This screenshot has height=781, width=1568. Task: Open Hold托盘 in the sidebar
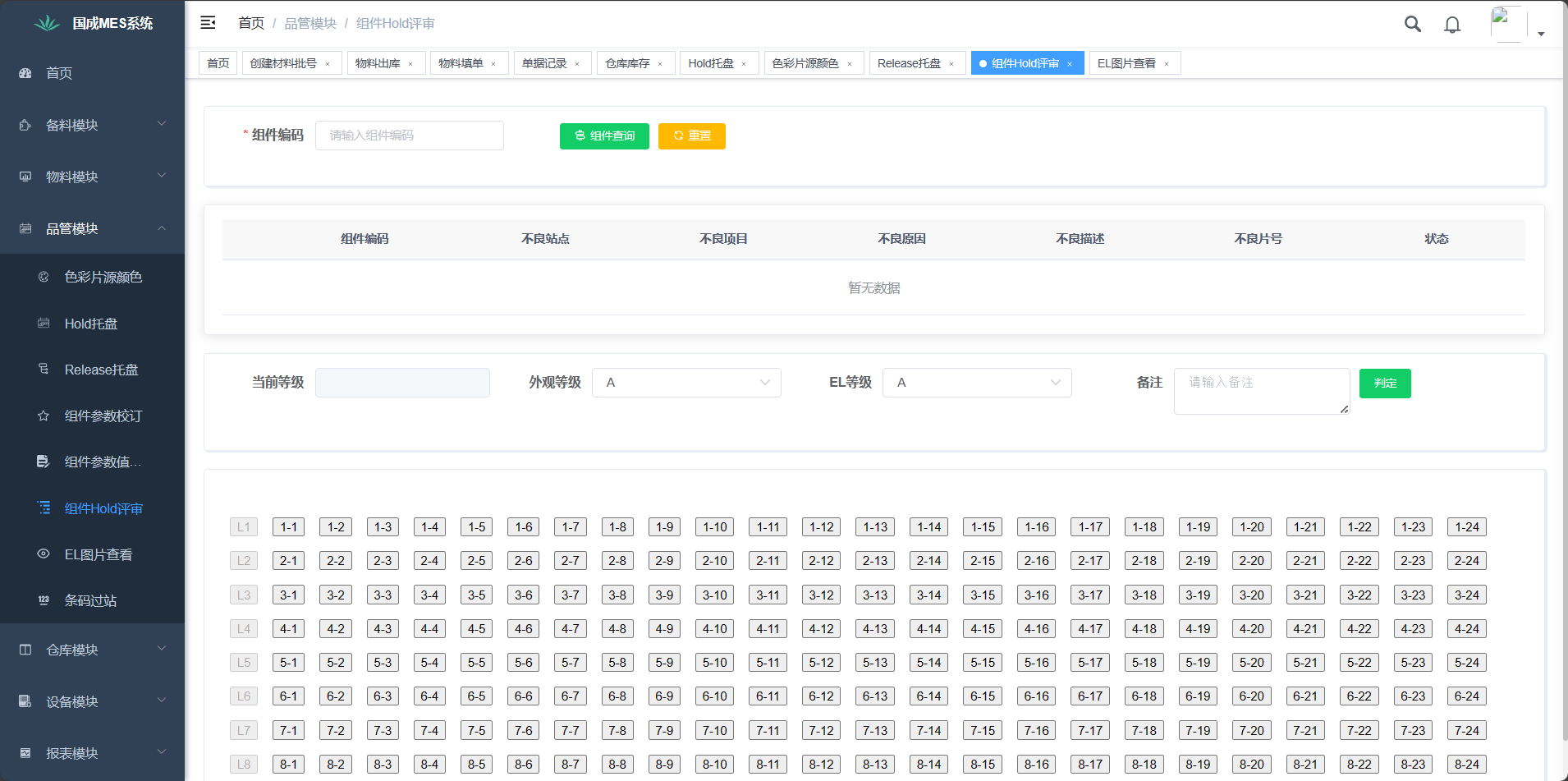pos(92,324)
